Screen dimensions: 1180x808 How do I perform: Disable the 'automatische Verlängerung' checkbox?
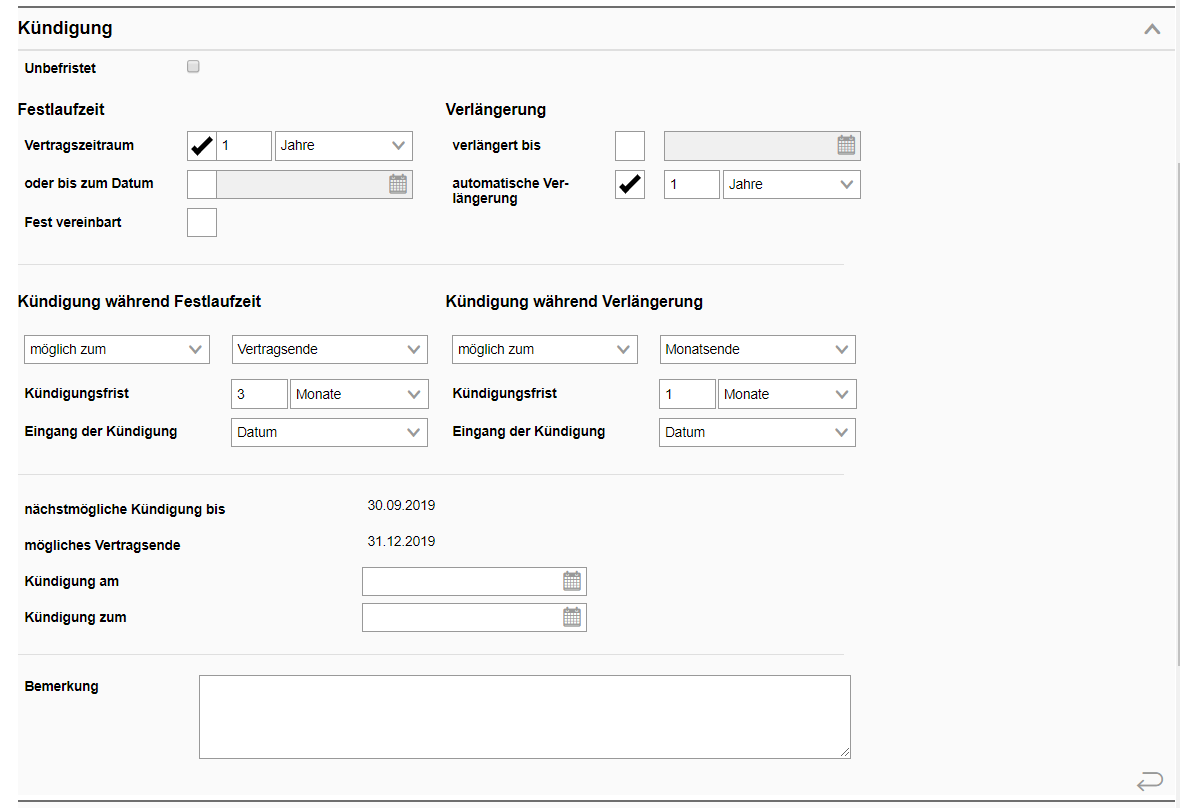pos(629,184)
